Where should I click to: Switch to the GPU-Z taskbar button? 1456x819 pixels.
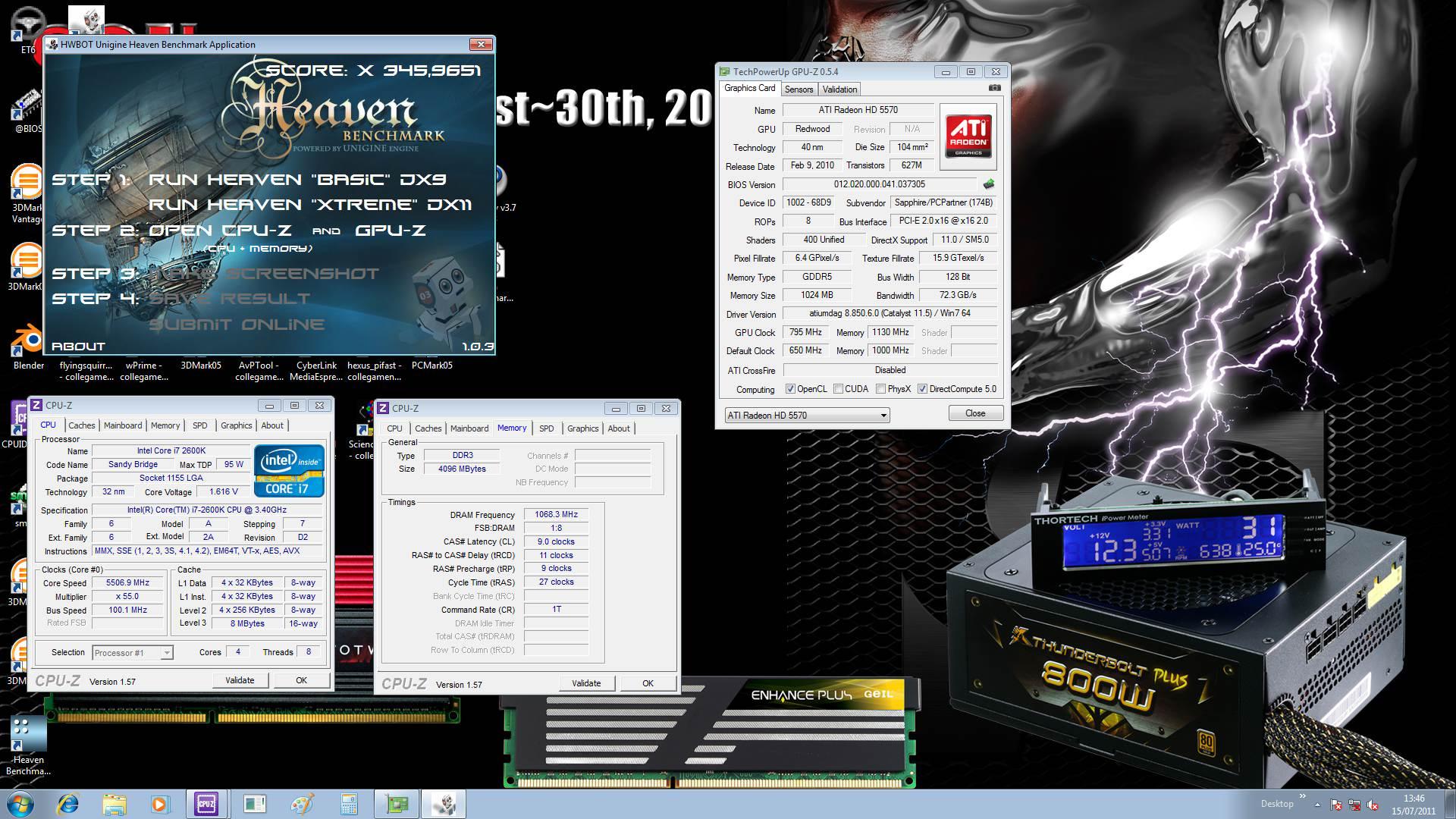(397, 804)
